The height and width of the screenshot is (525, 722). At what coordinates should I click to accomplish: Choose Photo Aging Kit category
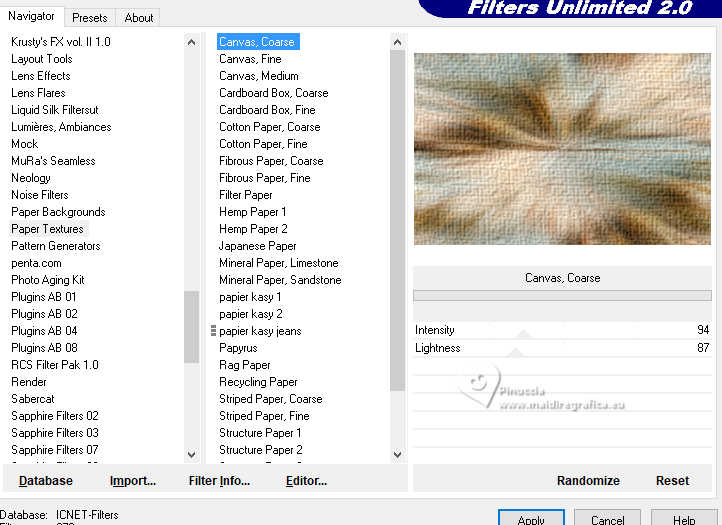click(x=48, y=280)
